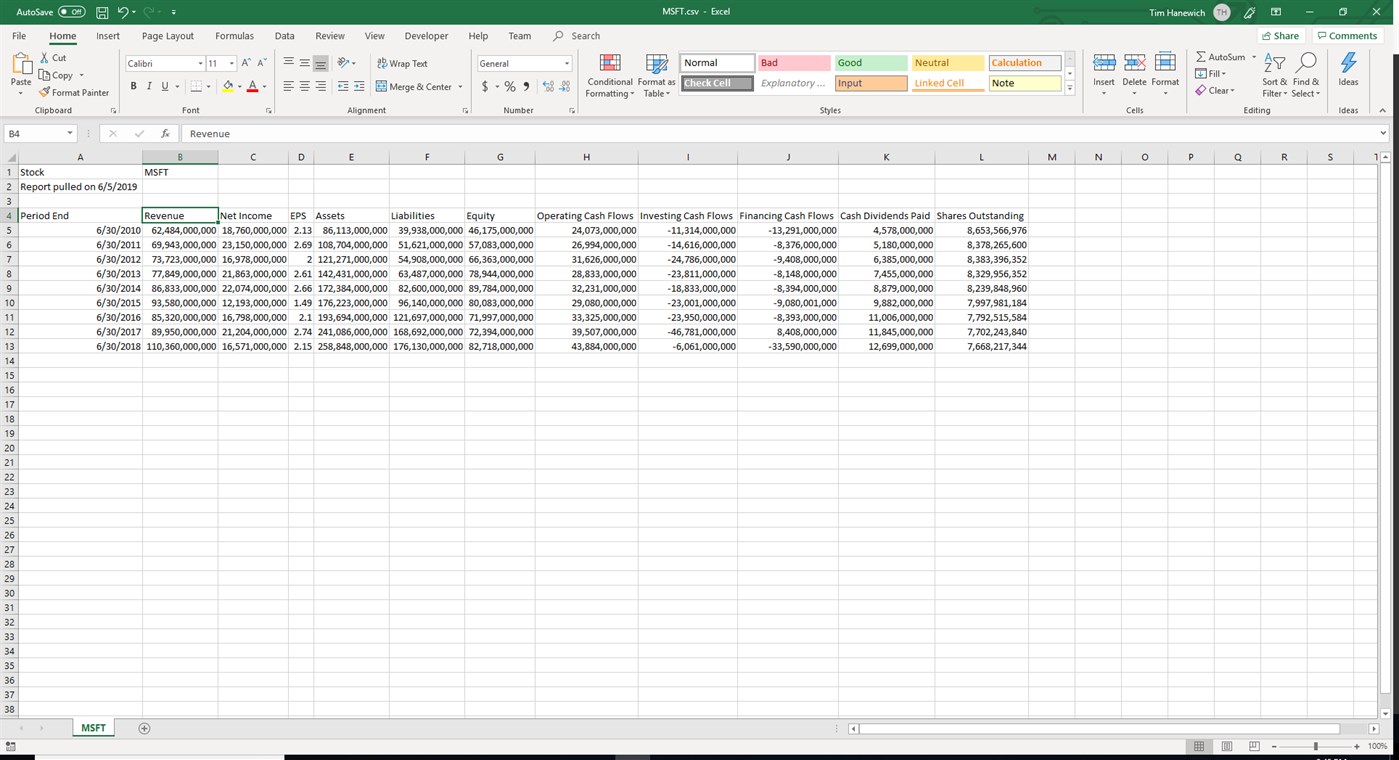Decrease the cell indent
The height and width of the screenshot is (760, 1399).
pyautogui.click(x=343, y=87)
